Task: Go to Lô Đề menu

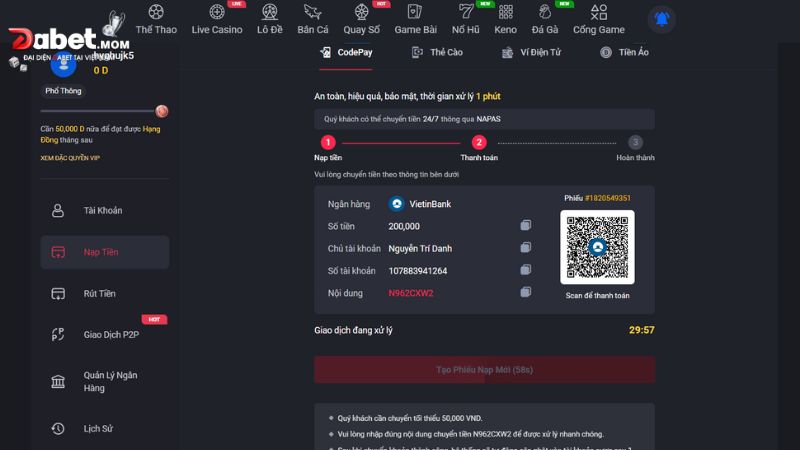Action: [x=269, y=19]
